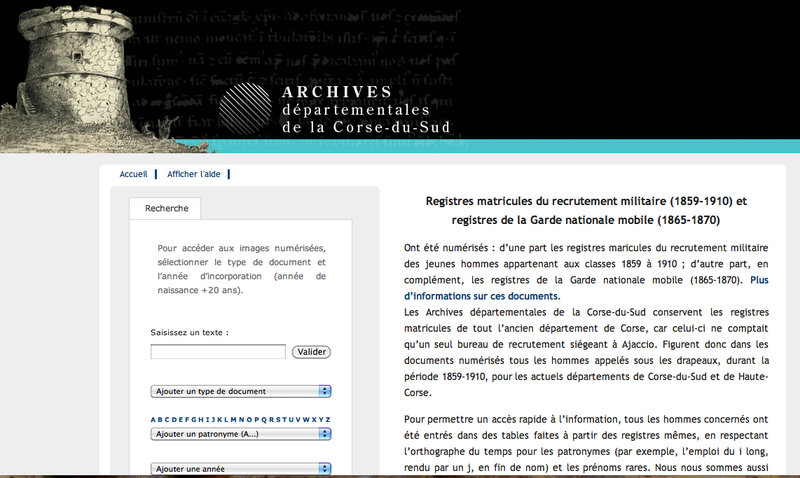Filter surnames by letter V
This screenshot has height=478, width=800.
tap(298, 419)
